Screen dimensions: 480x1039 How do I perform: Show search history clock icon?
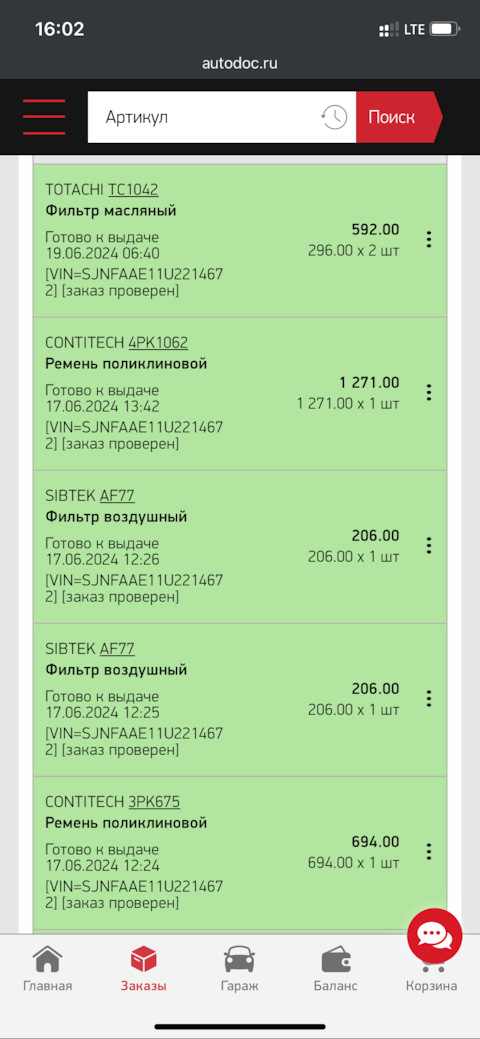click(334, 117)
